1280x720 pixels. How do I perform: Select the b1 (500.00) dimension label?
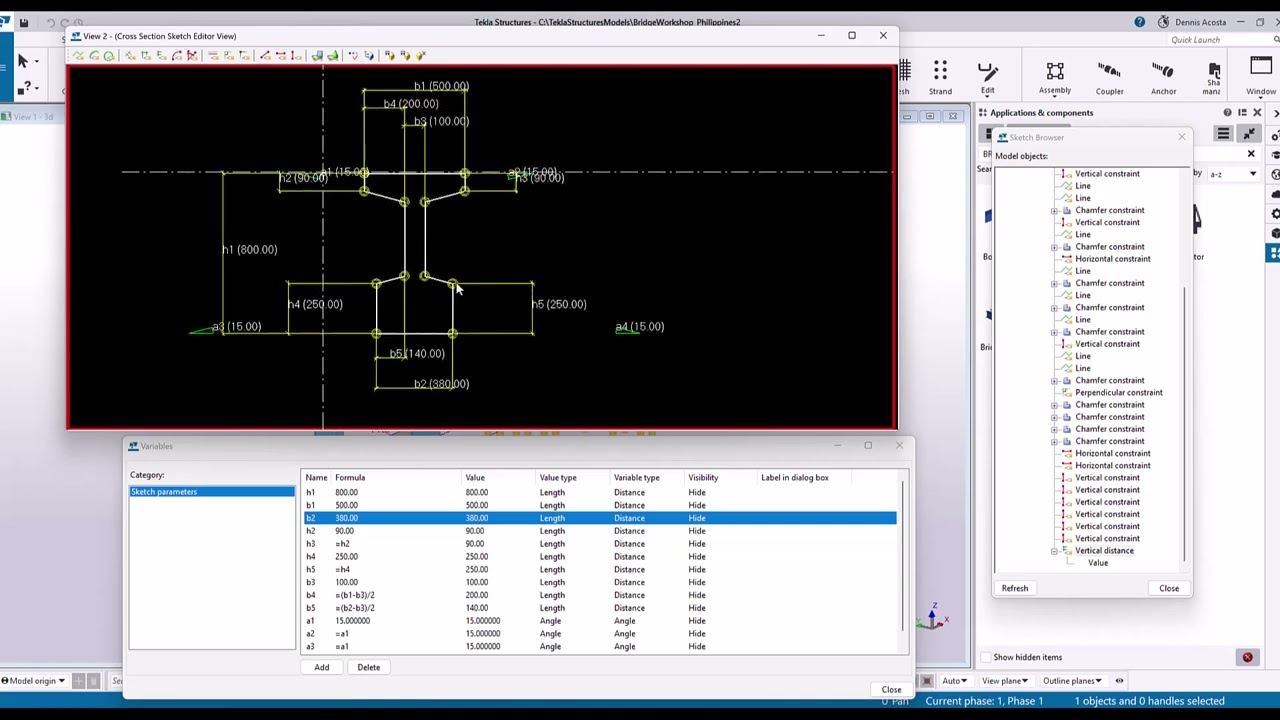(441, 86)
